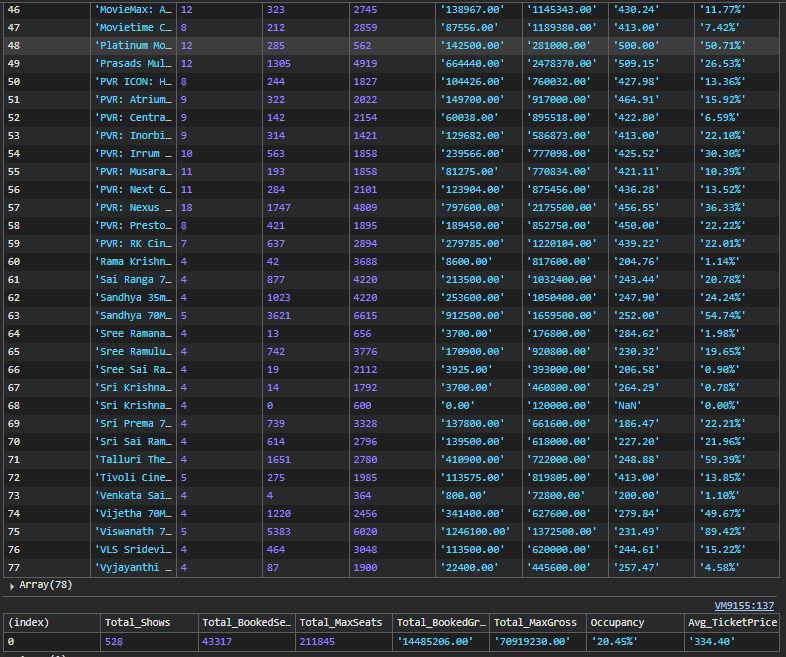Screen dimensions: 786x657
Task: Click the shows count 18 in row 57
Action: [x=186, y=207]
